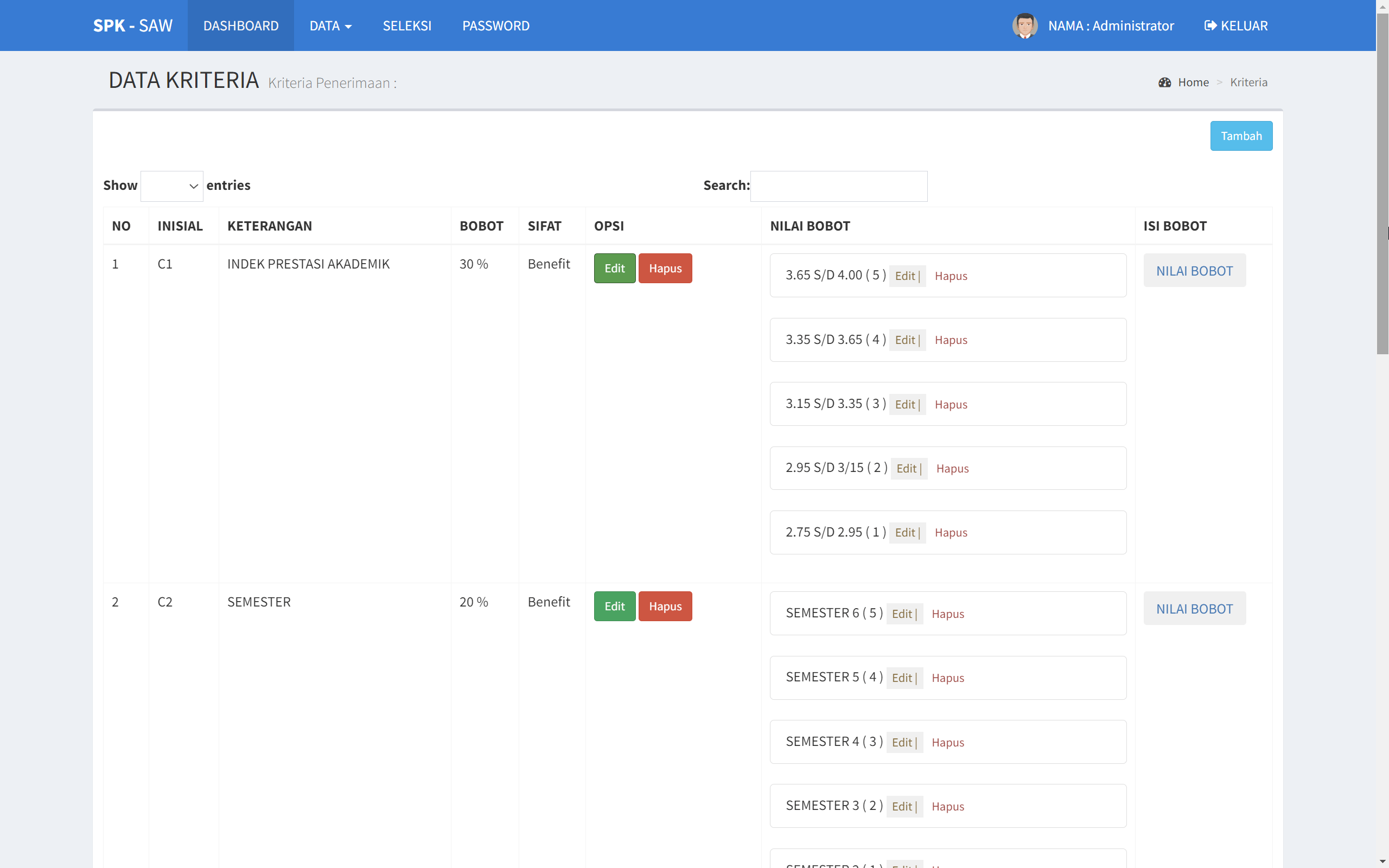Click inside the Search input field

click(x=839, y=186)
